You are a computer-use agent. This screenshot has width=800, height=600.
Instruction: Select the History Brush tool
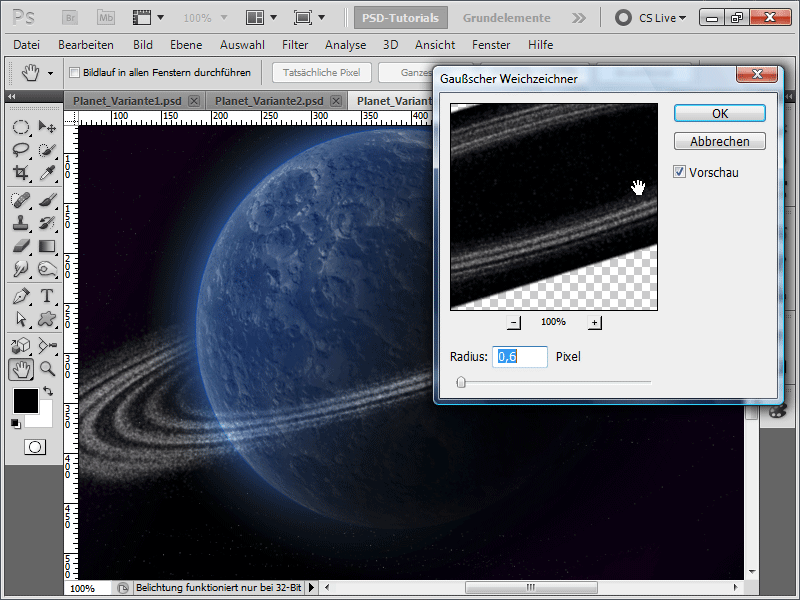47,223
